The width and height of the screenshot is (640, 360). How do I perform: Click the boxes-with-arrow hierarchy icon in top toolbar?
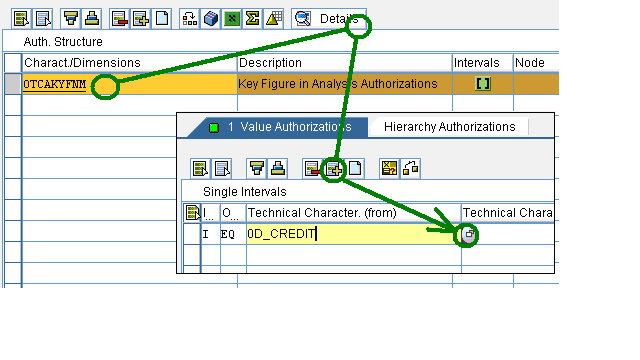(x=190, y=19)
